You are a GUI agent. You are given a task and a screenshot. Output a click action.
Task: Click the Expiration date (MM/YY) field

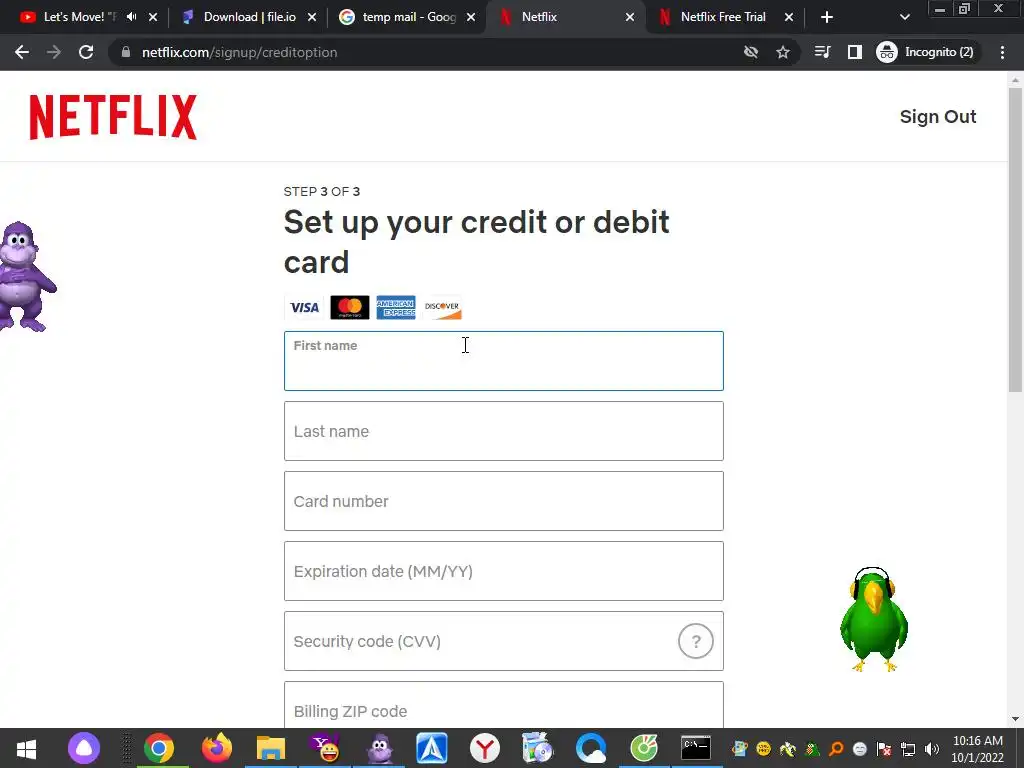(x=504, y=571)
